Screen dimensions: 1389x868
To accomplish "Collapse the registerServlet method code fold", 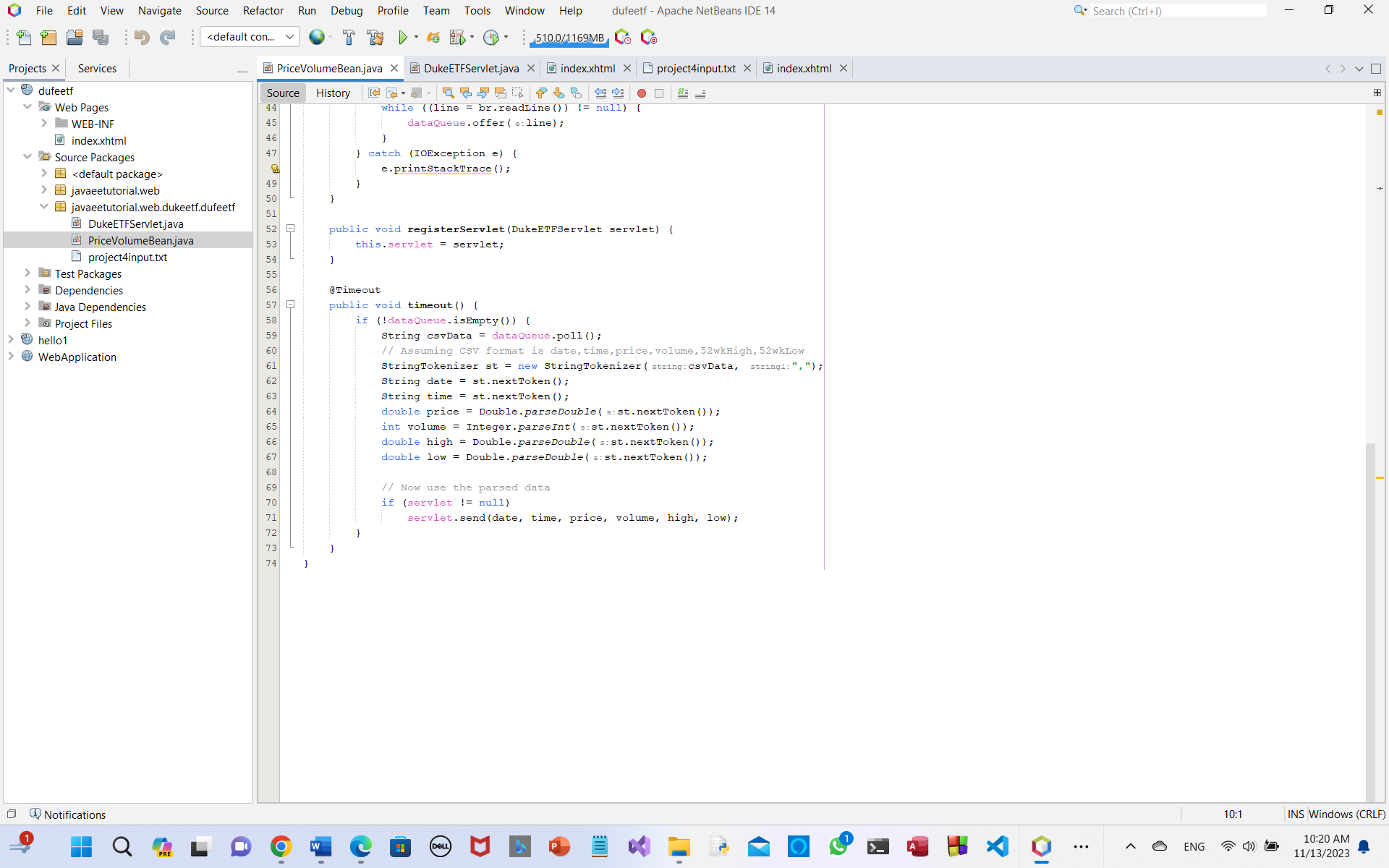I will (291, 229).
